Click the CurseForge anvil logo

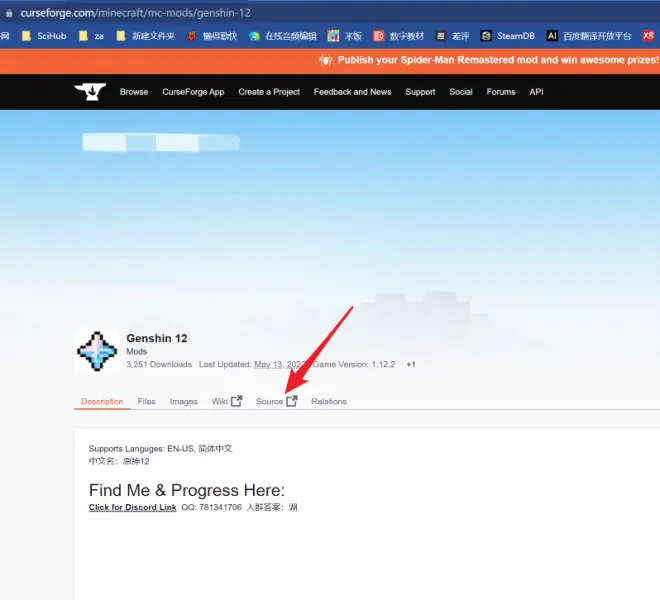click(x=89, y=91)
